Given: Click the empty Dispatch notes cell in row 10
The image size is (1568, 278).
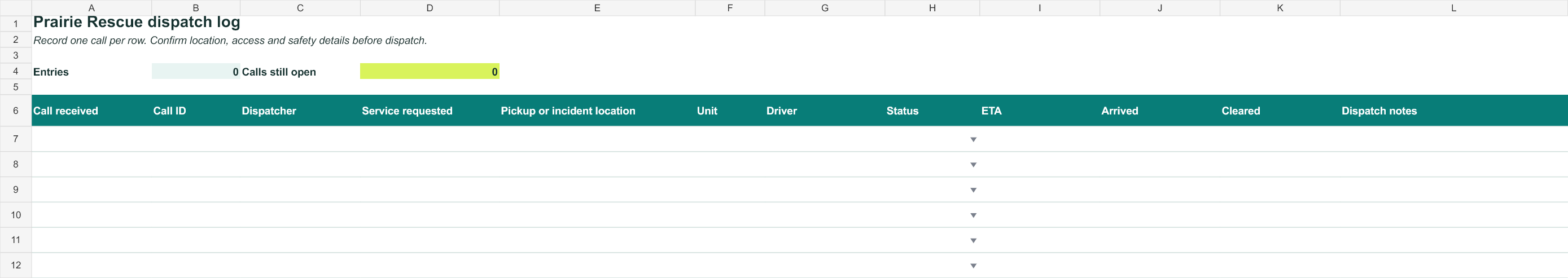Looking at the screenshot, I should (x=1453, y=215).
